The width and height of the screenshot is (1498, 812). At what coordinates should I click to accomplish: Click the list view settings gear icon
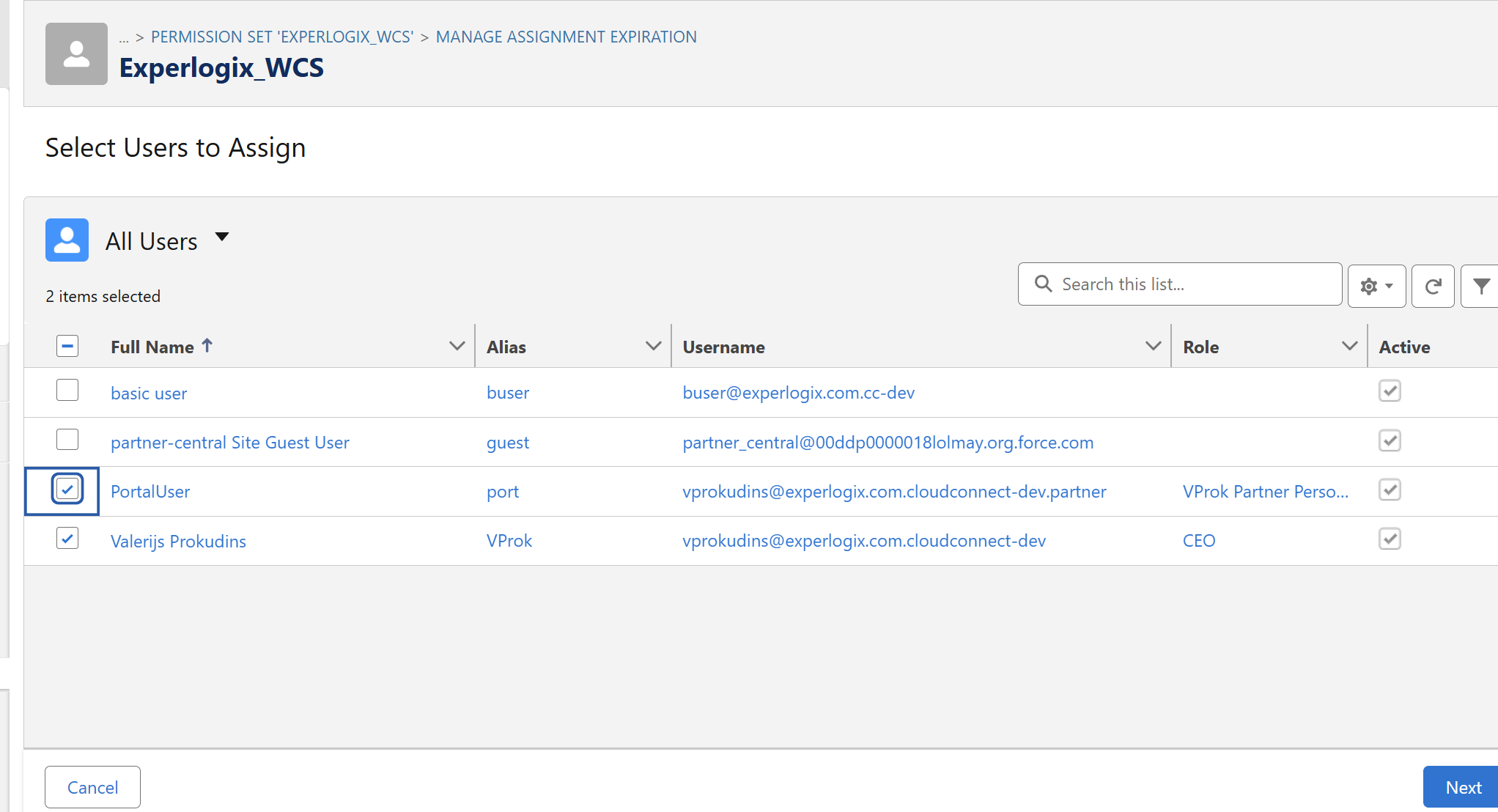coord(1376,286)
